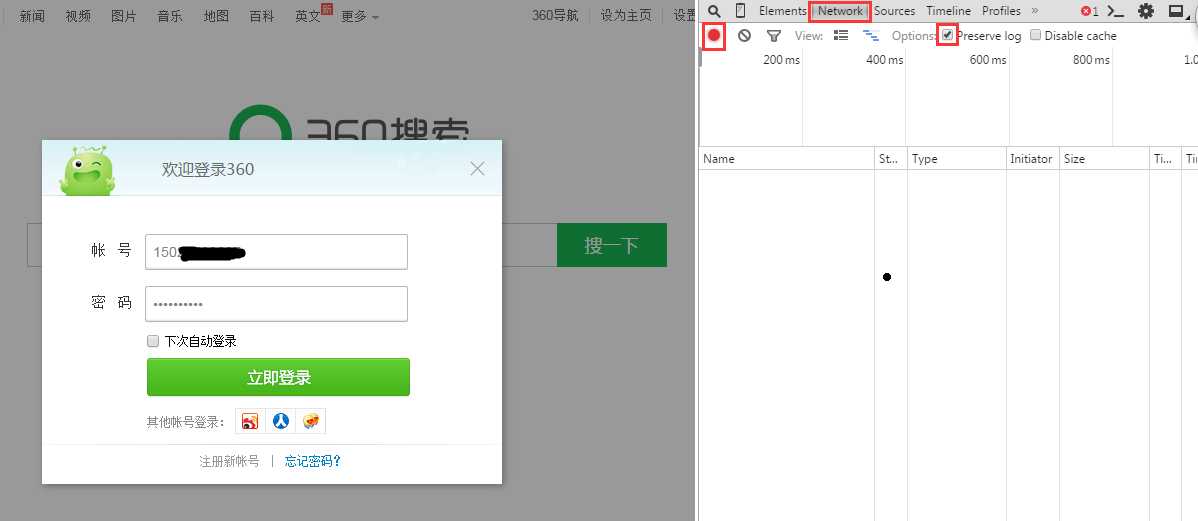
Task: Click the 立即登录 login button
Action: point(278,377)
